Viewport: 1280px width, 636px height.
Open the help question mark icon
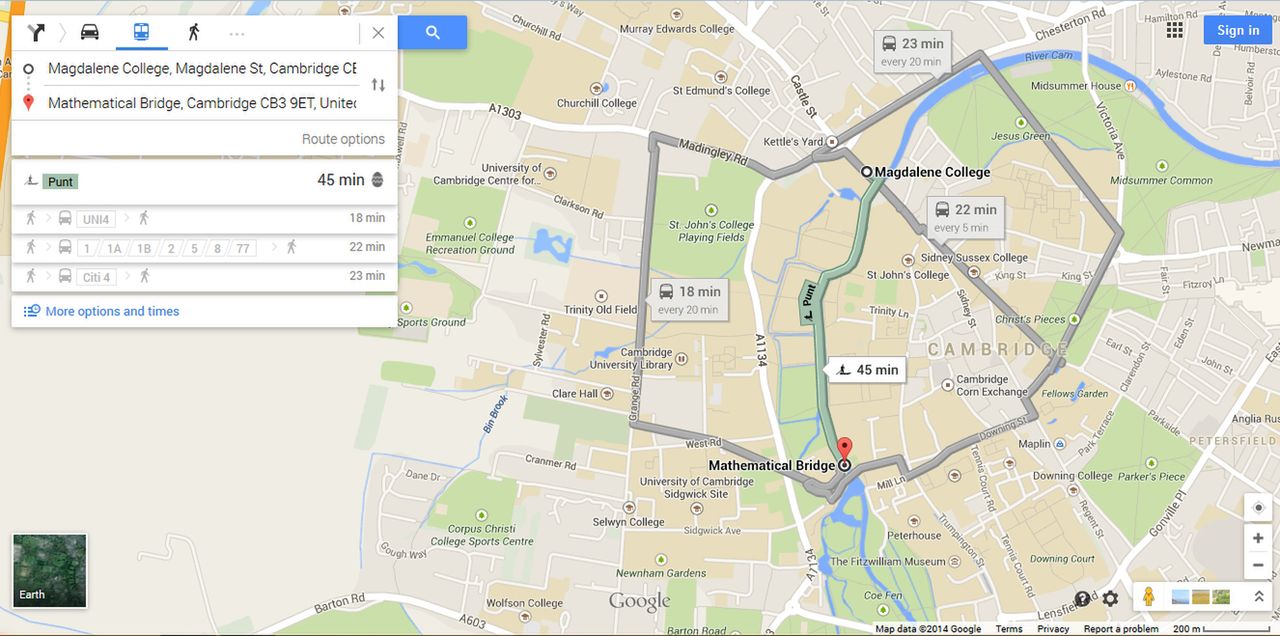(x=1082, y=599)
